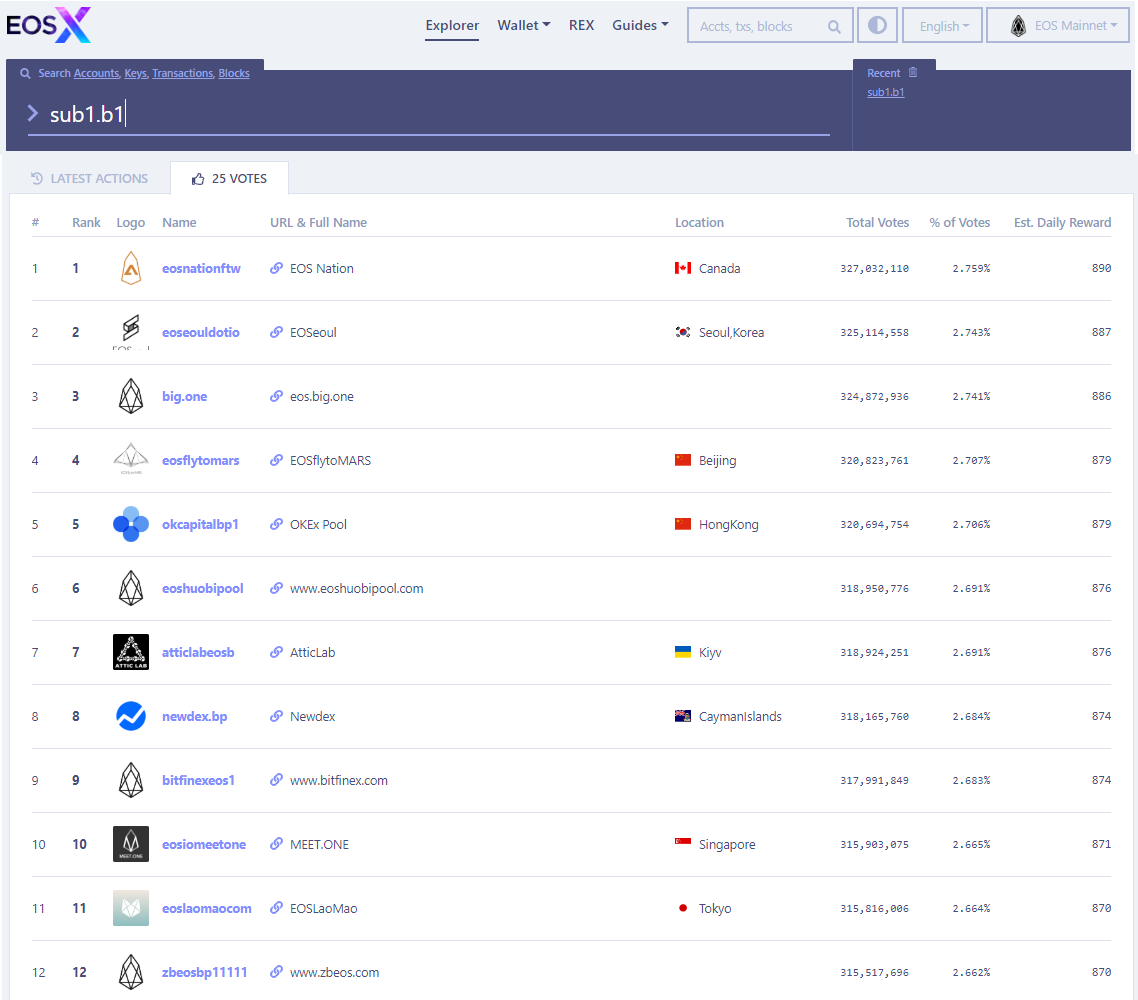Open the REX page

point(581,25)
